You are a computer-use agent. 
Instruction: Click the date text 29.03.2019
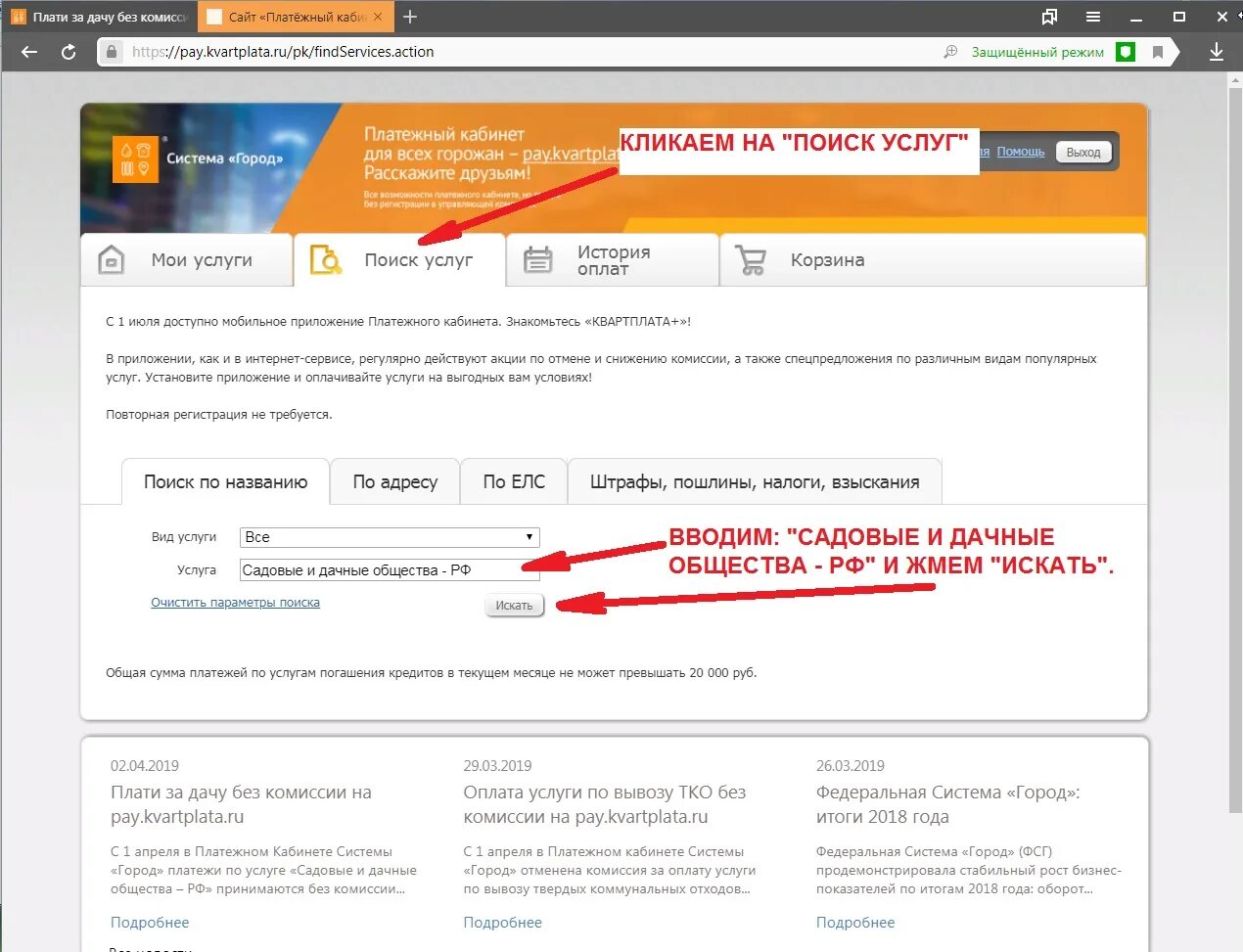click(x=497, y=766)
